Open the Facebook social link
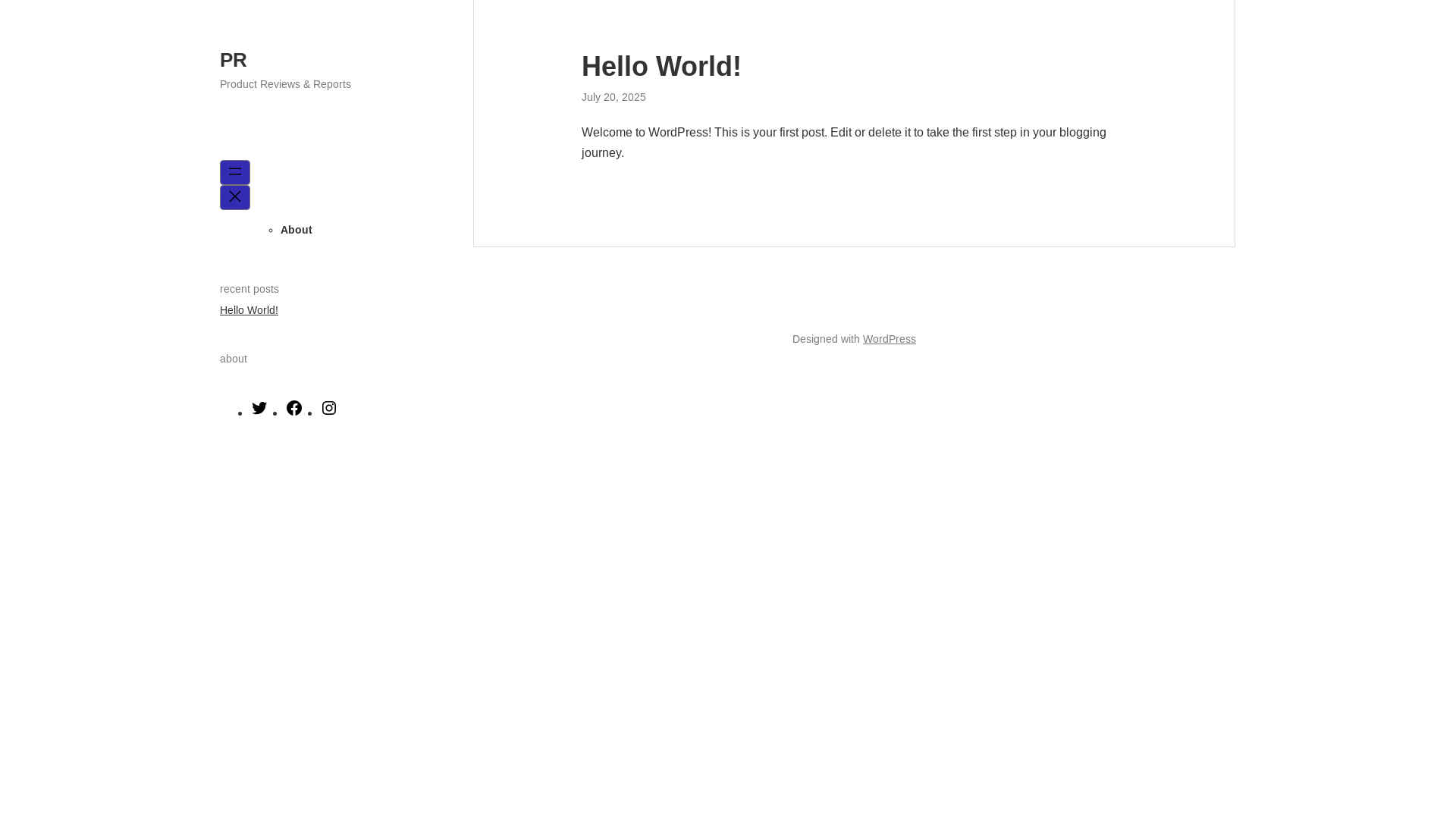Viewport: 1456px width, 819px height. point(294,408)
